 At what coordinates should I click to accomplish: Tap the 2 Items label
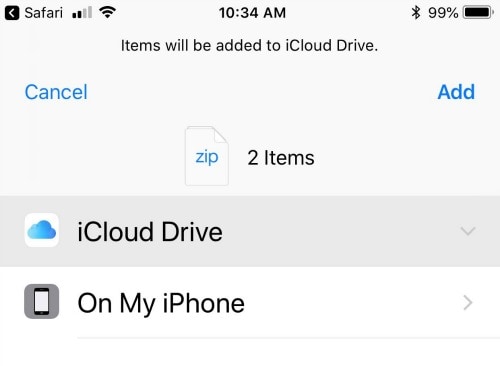pyautogui.click(x=281, y=158)
